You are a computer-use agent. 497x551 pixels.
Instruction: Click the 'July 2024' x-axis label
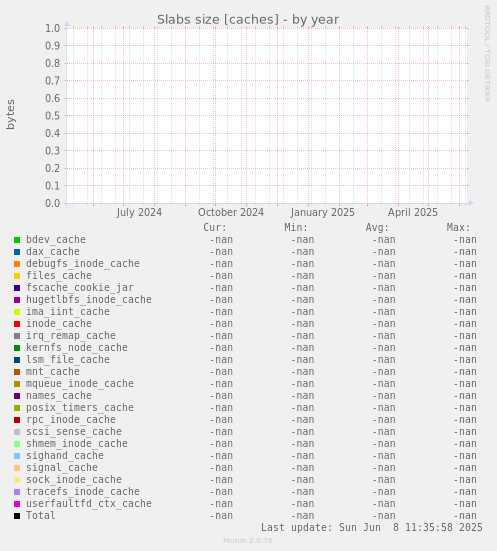click(x=139, y=212)
